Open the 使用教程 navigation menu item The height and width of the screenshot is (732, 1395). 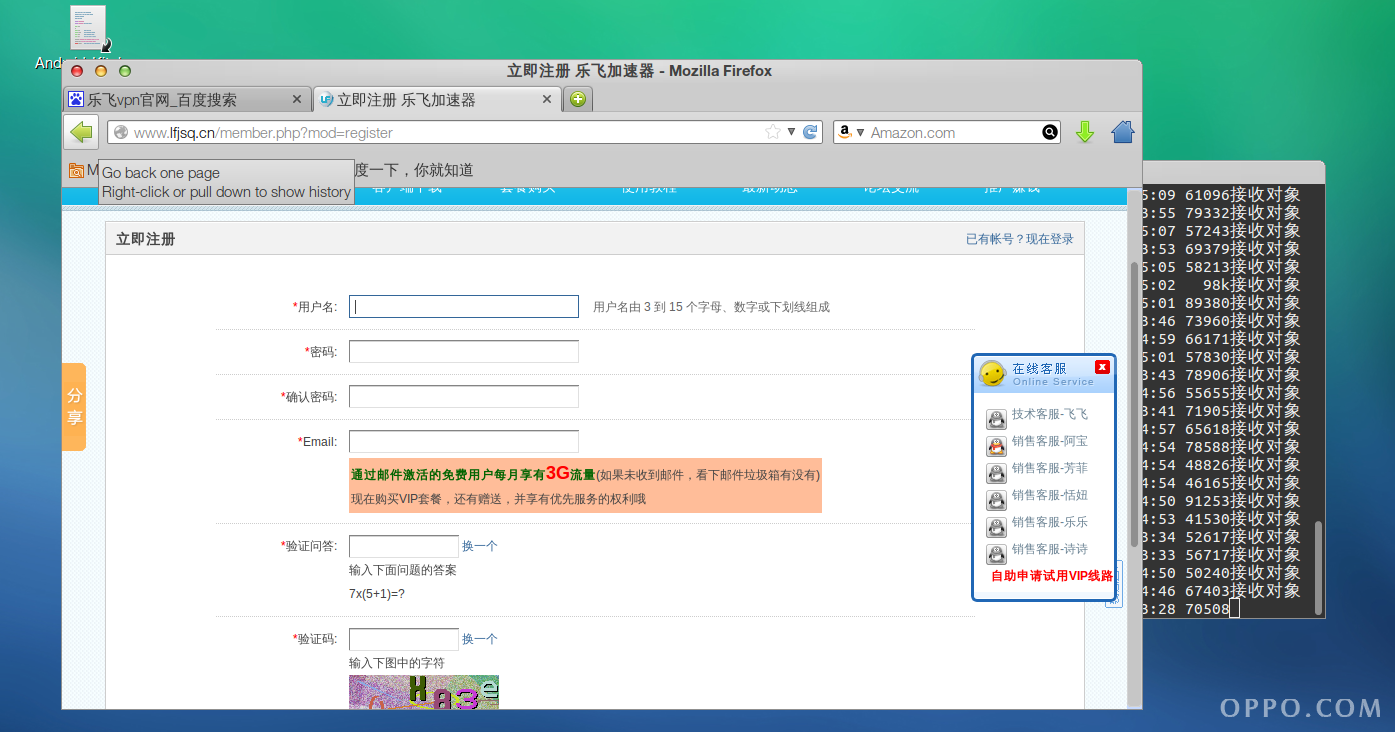[648, 187]
